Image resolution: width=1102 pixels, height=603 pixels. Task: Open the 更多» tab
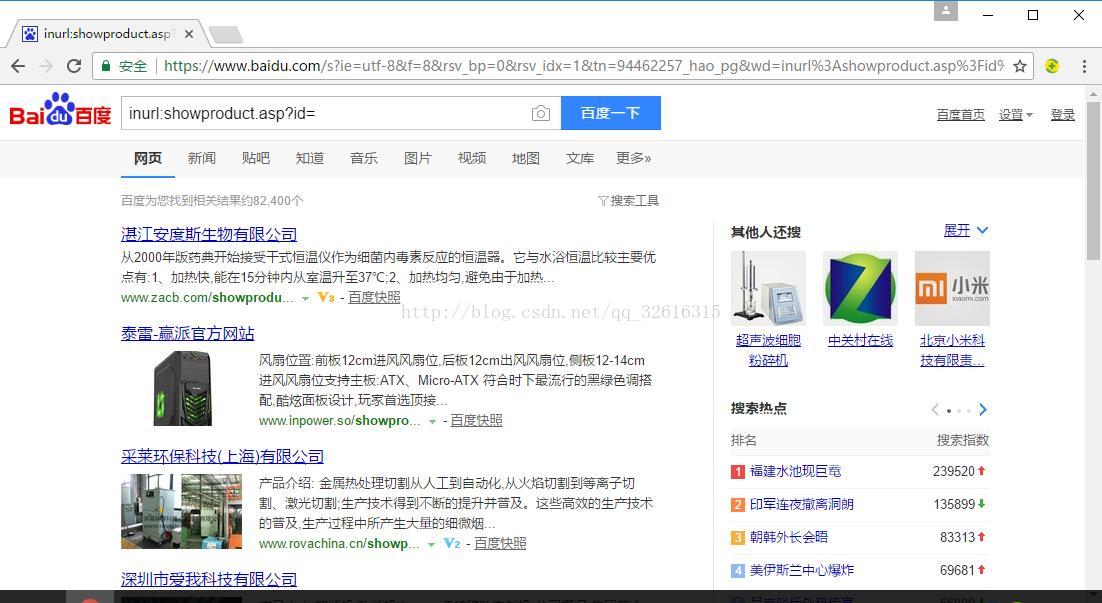click(x=634, y=158)
